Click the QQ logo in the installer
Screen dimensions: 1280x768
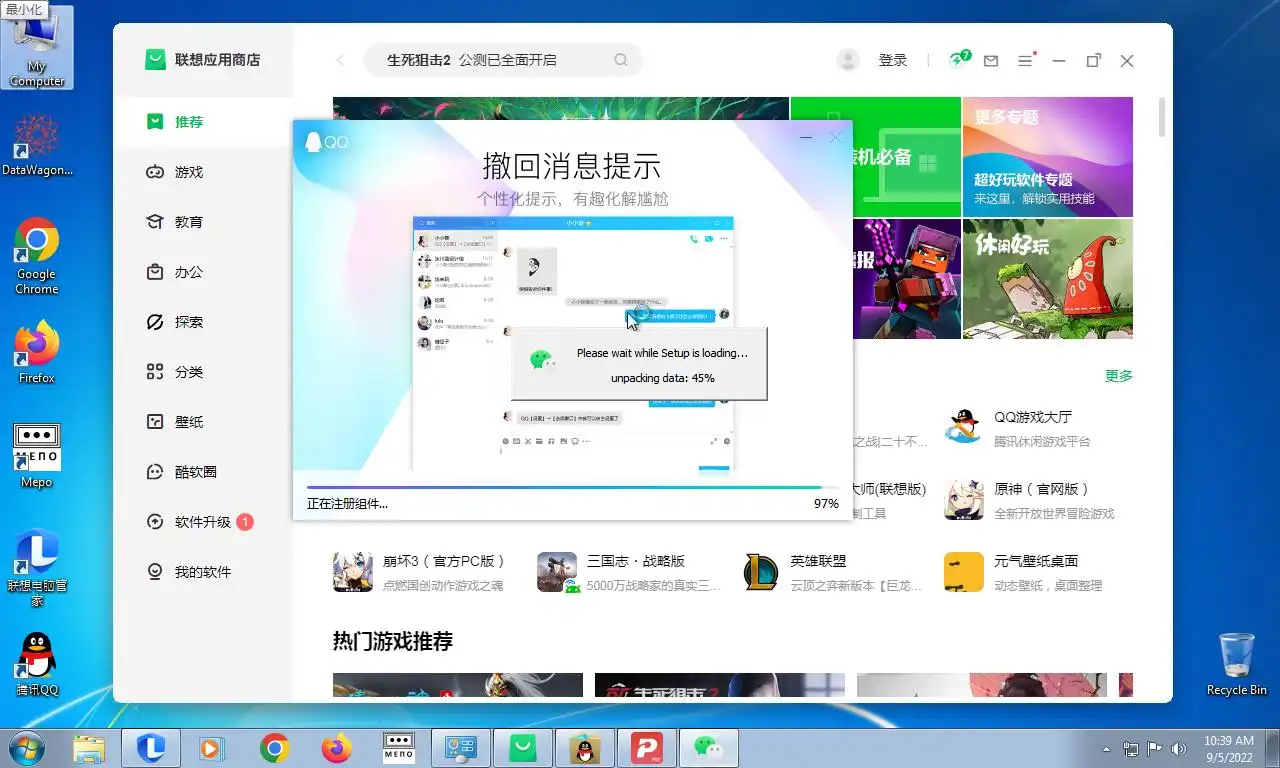[326, 142]
